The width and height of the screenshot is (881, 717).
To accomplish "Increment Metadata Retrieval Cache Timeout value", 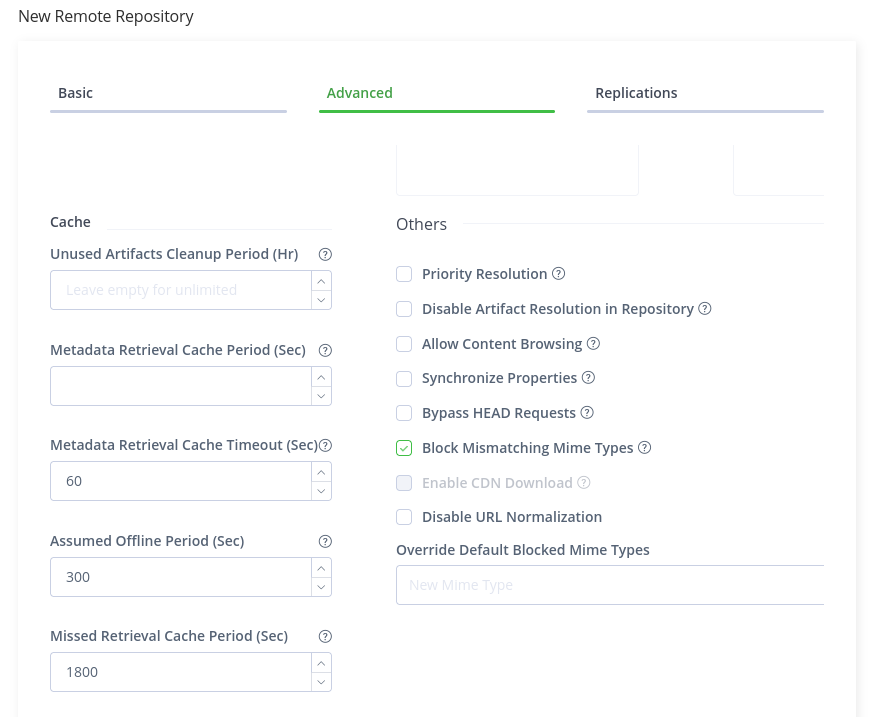I will pyautogui.click(x=320, y=472).
